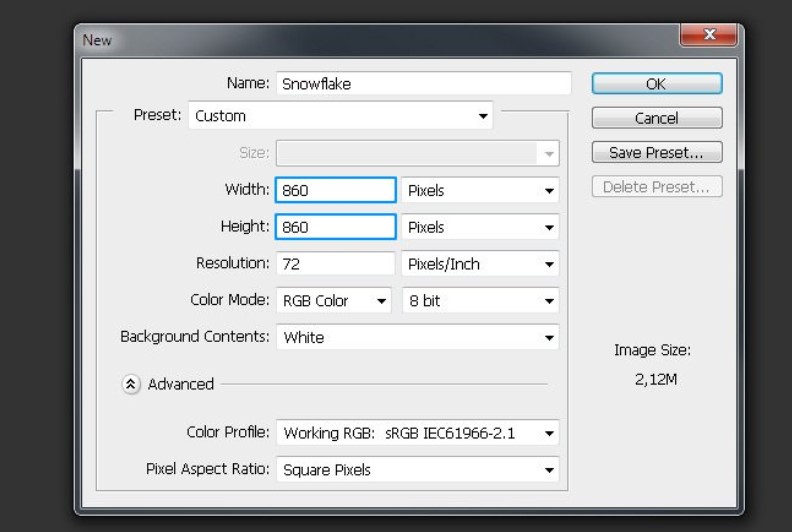Click the Advanced section label

pyautogui.click(x=181, y=384)
